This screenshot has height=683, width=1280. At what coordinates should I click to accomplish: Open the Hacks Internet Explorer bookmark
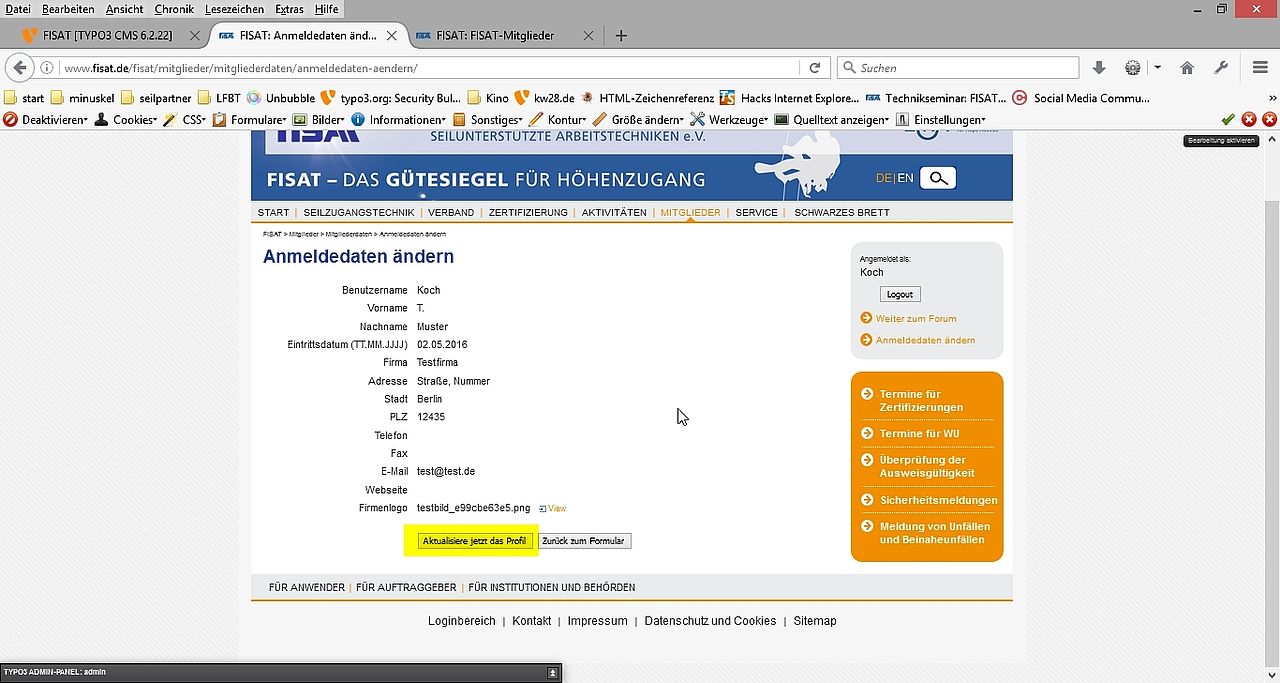789,98
